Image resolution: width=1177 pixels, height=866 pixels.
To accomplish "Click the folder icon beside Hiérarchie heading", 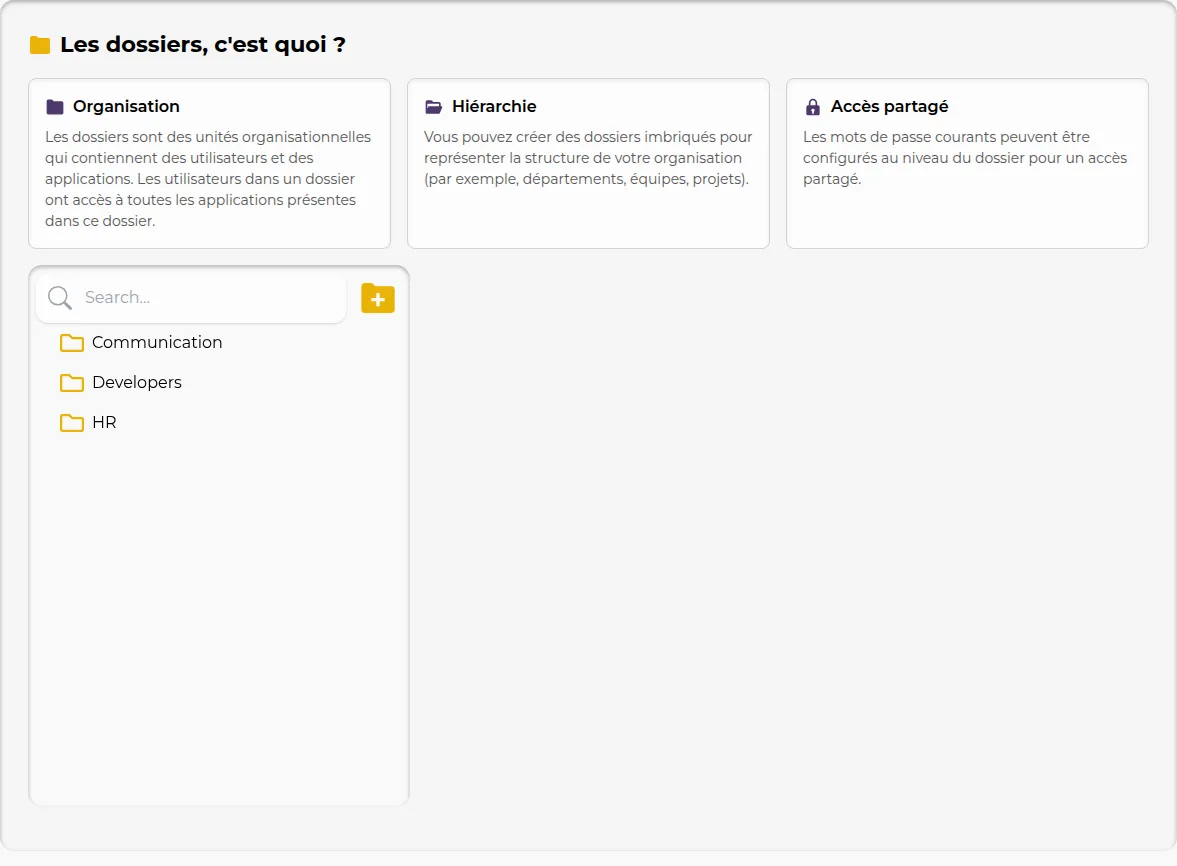I will pyautogui.click(x=433, y=106).
